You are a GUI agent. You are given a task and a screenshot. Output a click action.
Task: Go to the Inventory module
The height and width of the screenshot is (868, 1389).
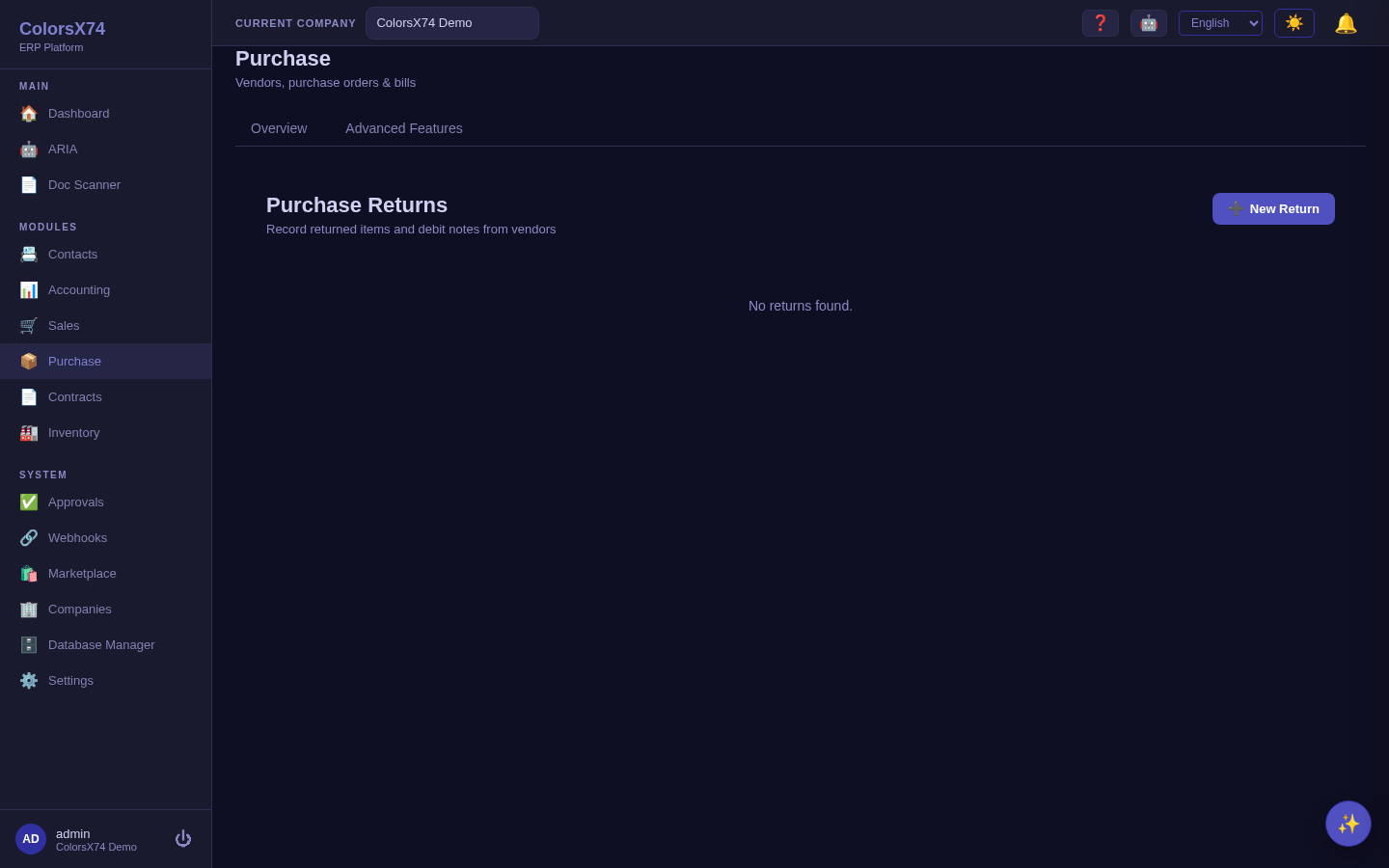(x=105, y=433)
